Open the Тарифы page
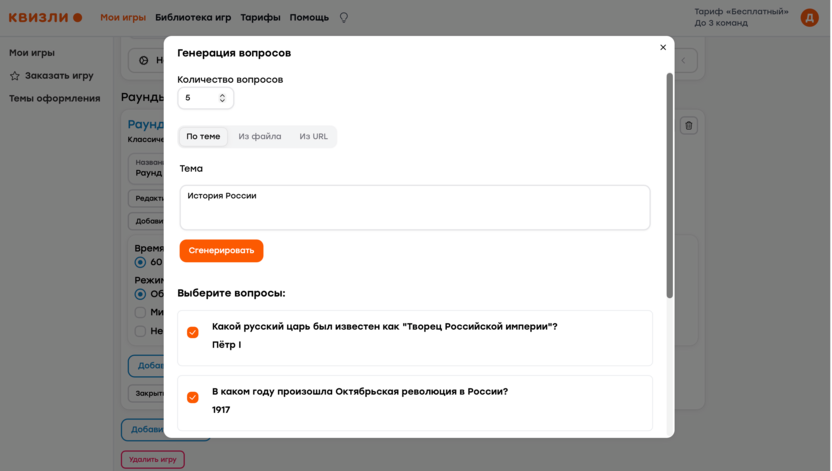The image size is (832, 471). click(260, 18)
